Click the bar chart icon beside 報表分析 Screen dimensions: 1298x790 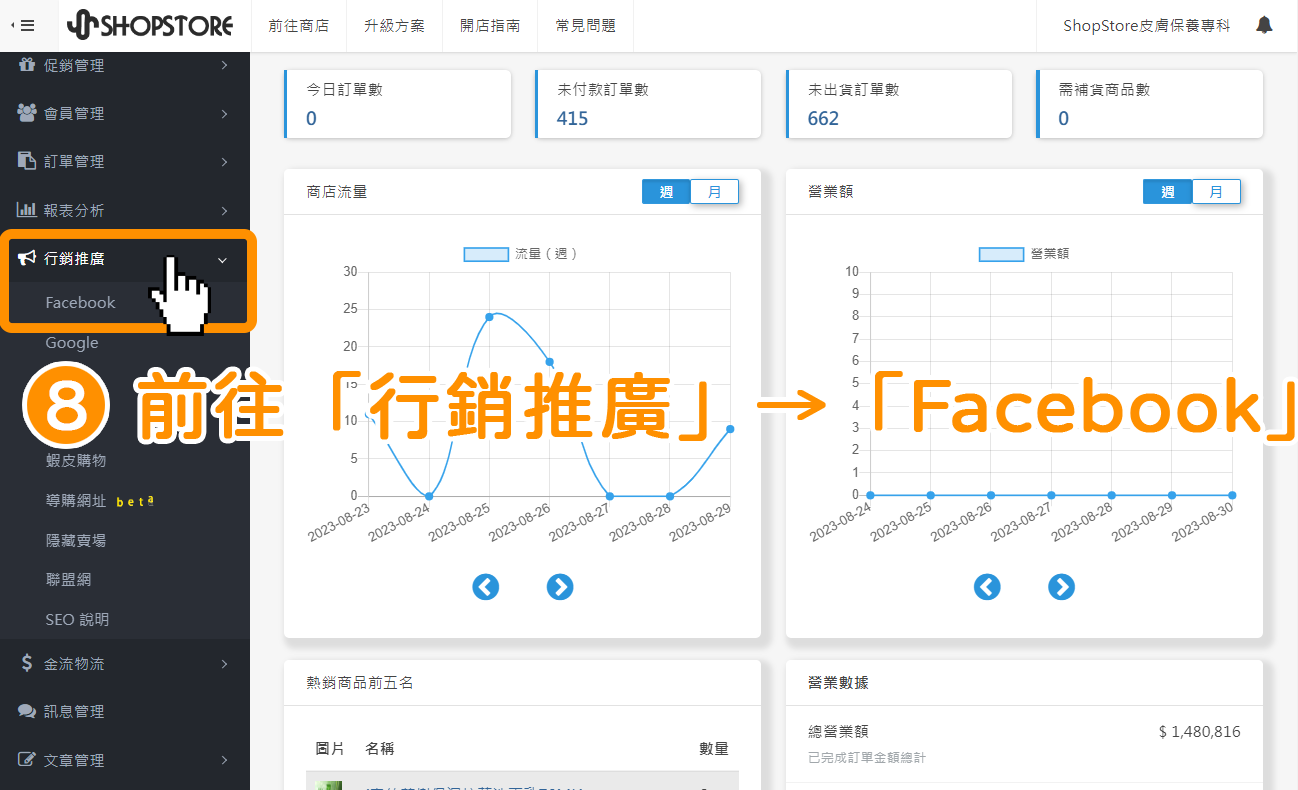point(27,210)
